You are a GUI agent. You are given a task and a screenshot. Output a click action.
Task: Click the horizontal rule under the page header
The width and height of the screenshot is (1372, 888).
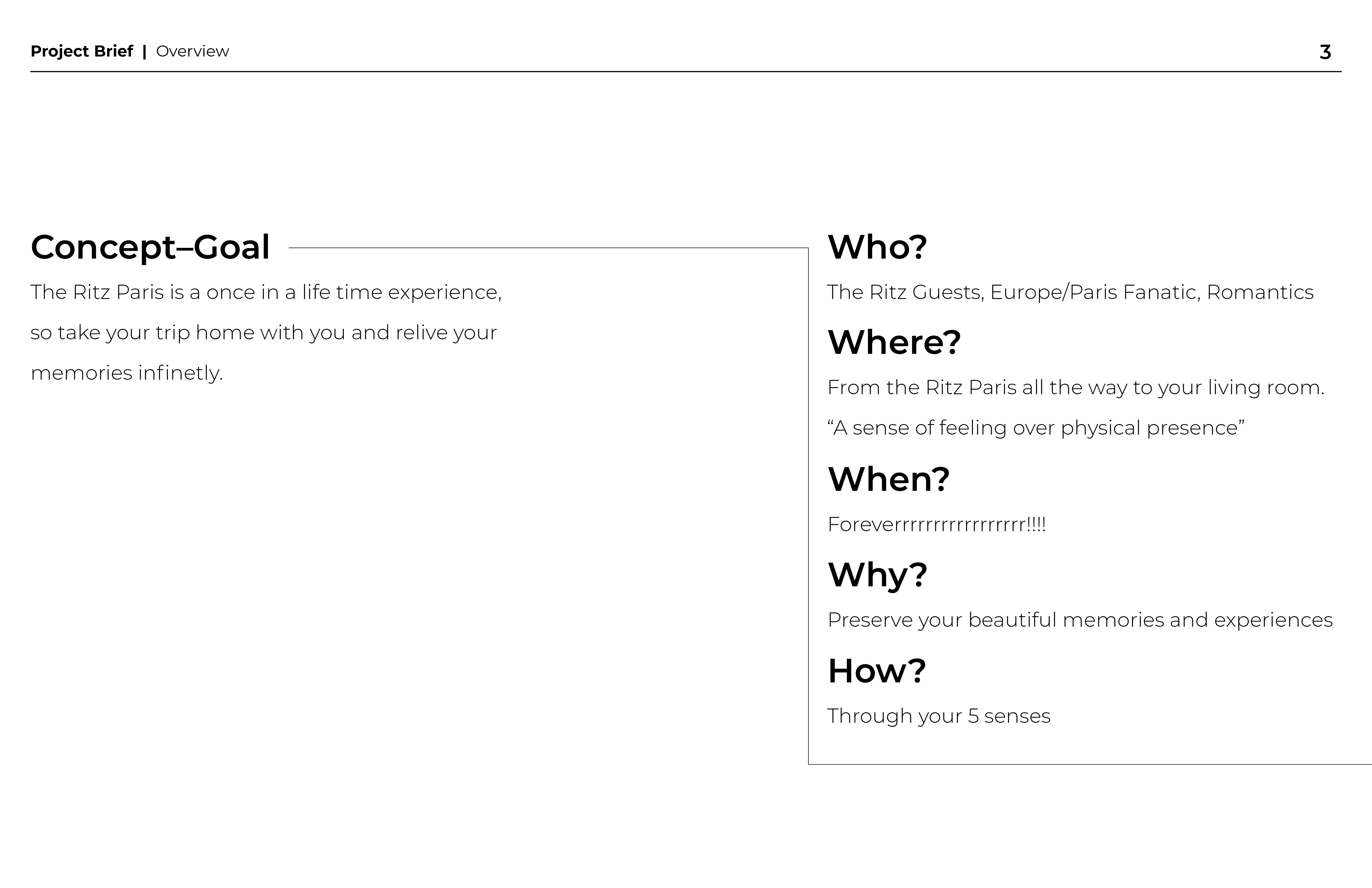(x=686, y=72)
